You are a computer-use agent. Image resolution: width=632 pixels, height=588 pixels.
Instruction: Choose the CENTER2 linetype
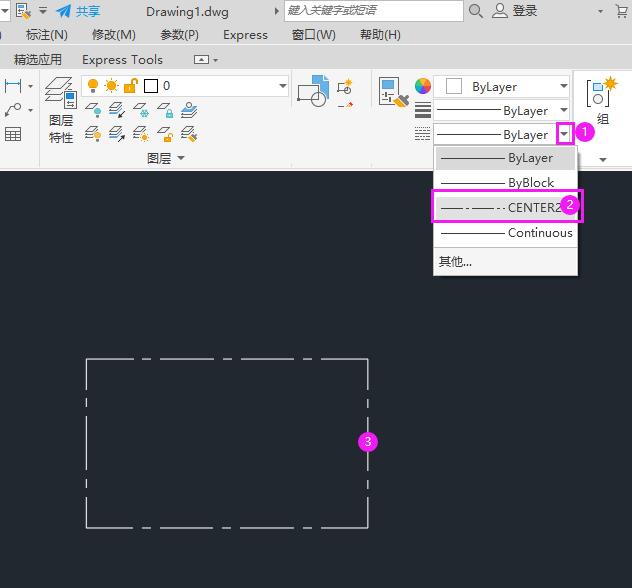505,208
